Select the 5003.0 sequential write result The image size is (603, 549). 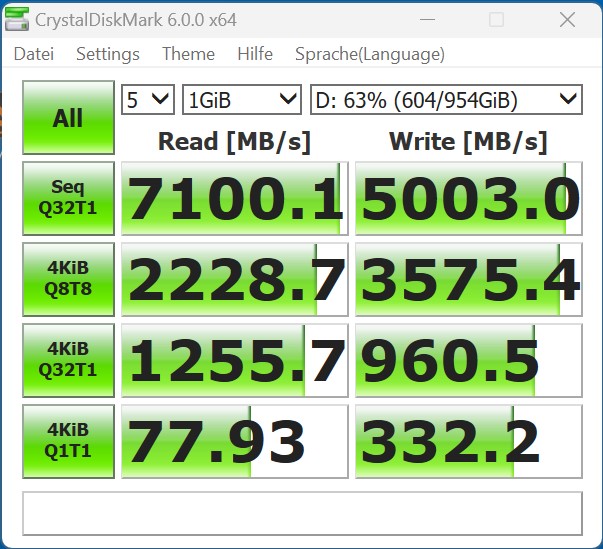[x=469, y=198]
